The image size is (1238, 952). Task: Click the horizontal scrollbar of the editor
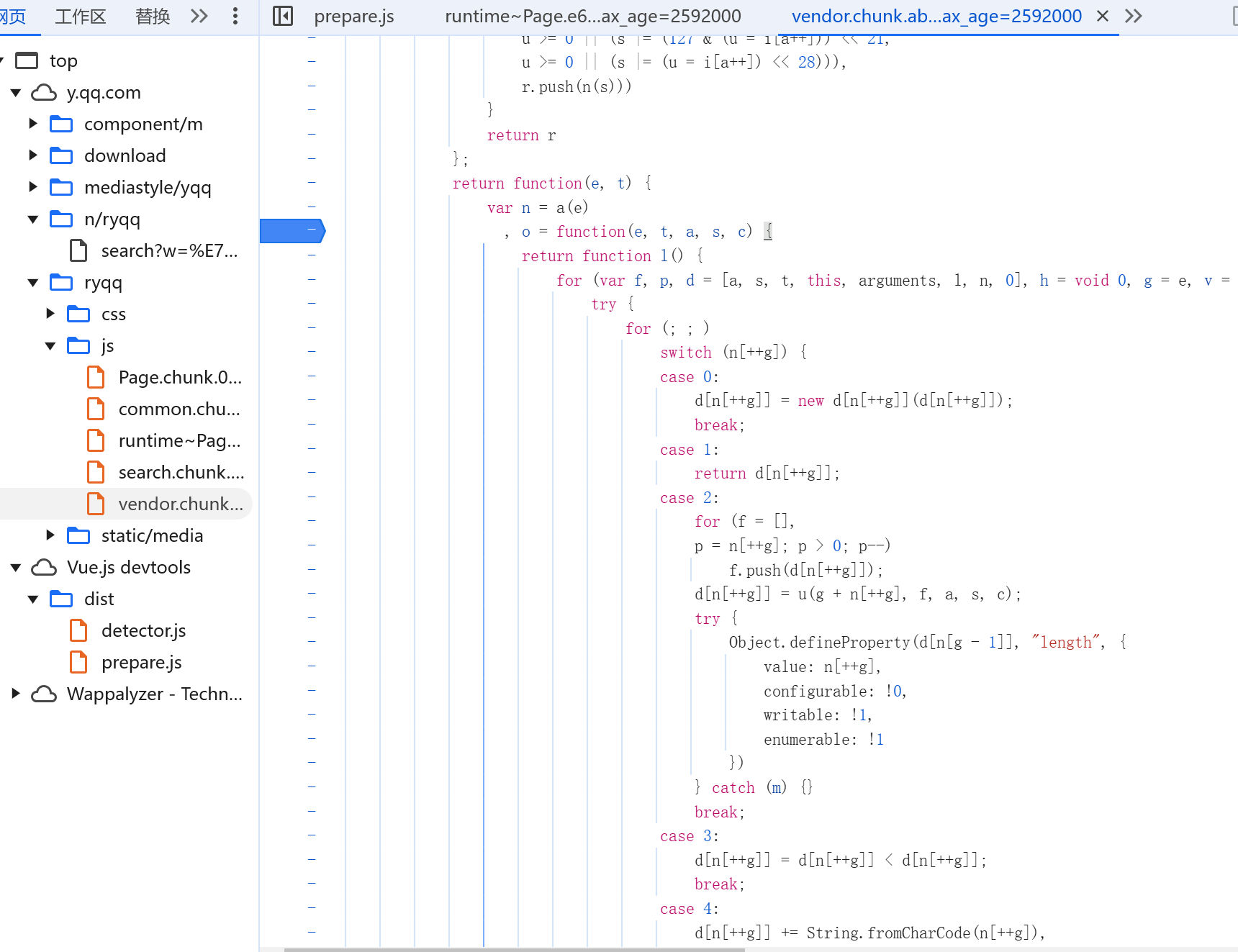[x=514, y=949]
